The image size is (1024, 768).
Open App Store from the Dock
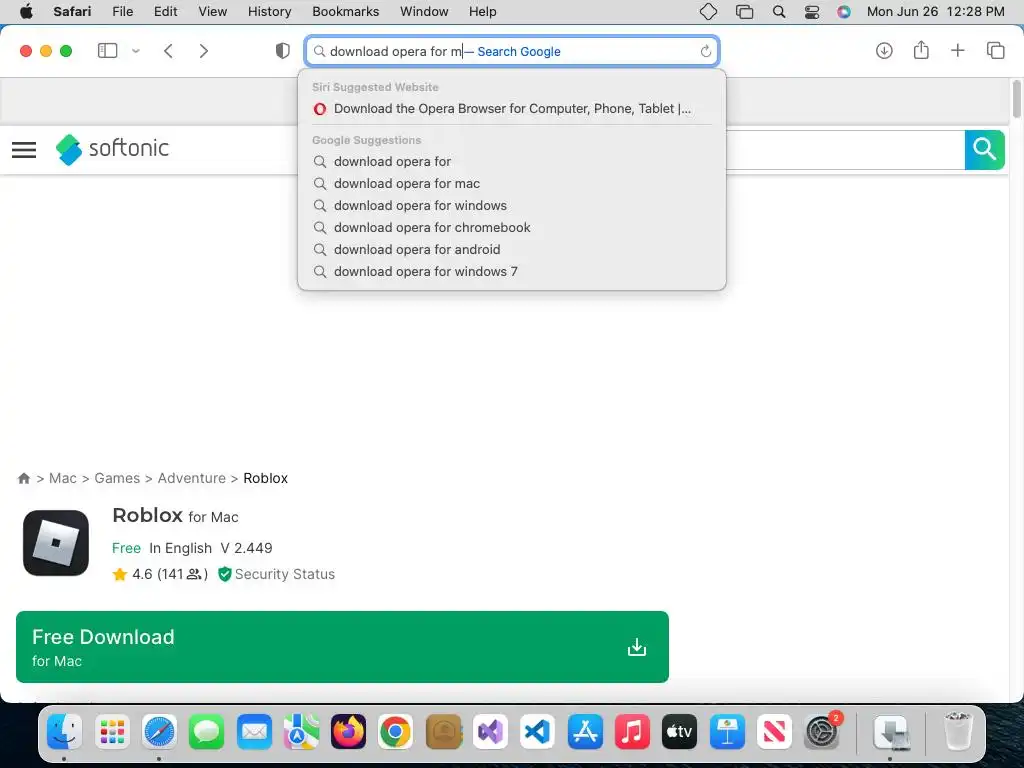pyautogui.click(x=584, y=731)
